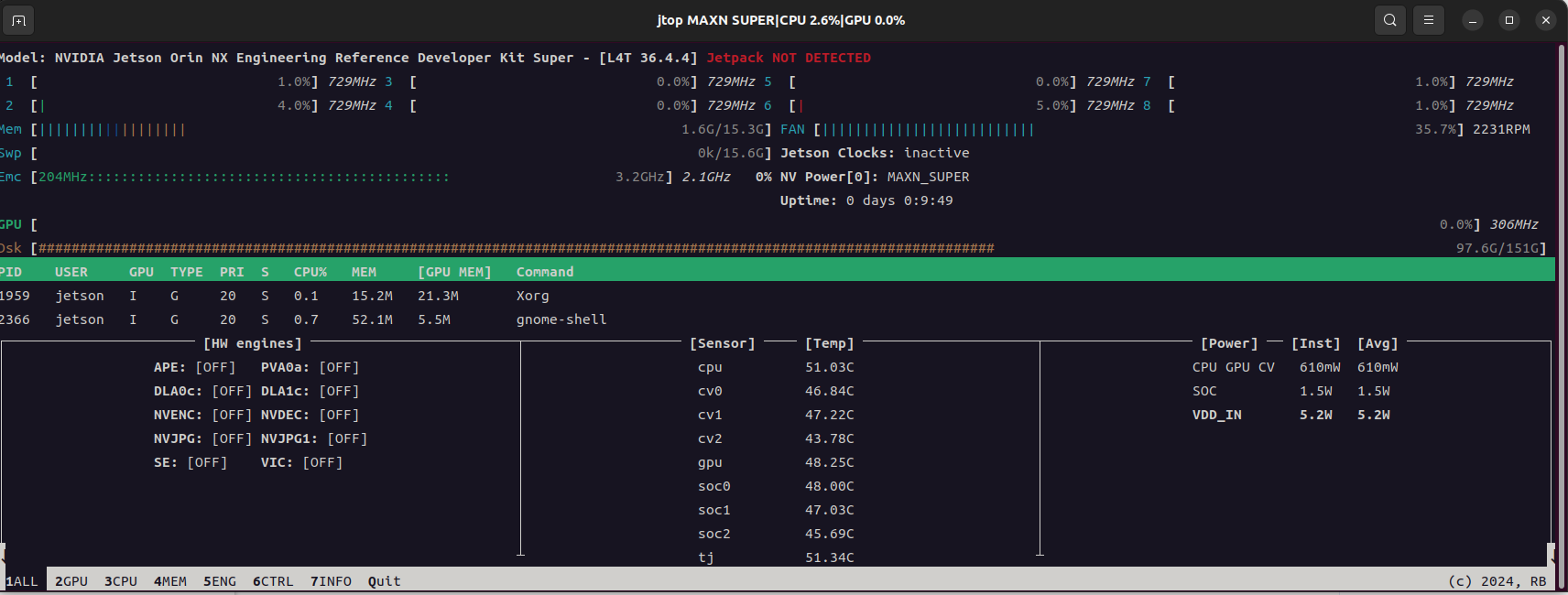Minimize the jtop terminal window
The width and height of the screenshot is (1568, 595).
click(x=1473, y=20)
